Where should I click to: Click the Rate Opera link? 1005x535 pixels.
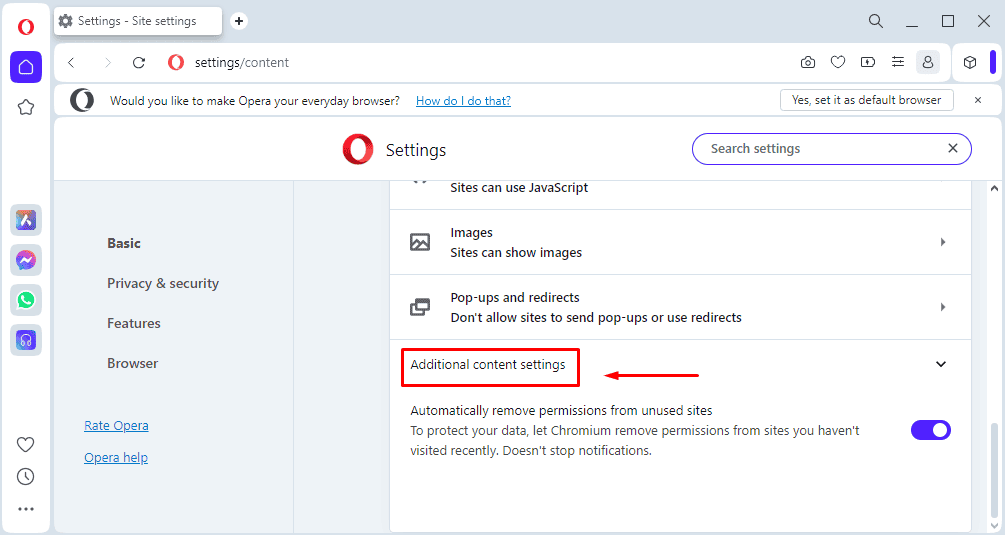click(x=116, y=425)
